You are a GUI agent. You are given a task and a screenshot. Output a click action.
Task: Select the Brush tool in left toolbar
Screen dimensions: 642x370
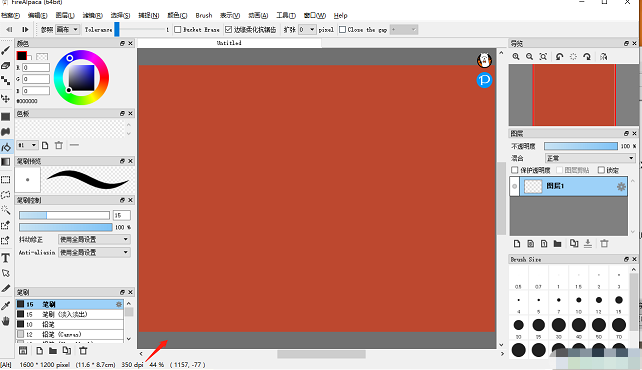[x=6, y=51]
